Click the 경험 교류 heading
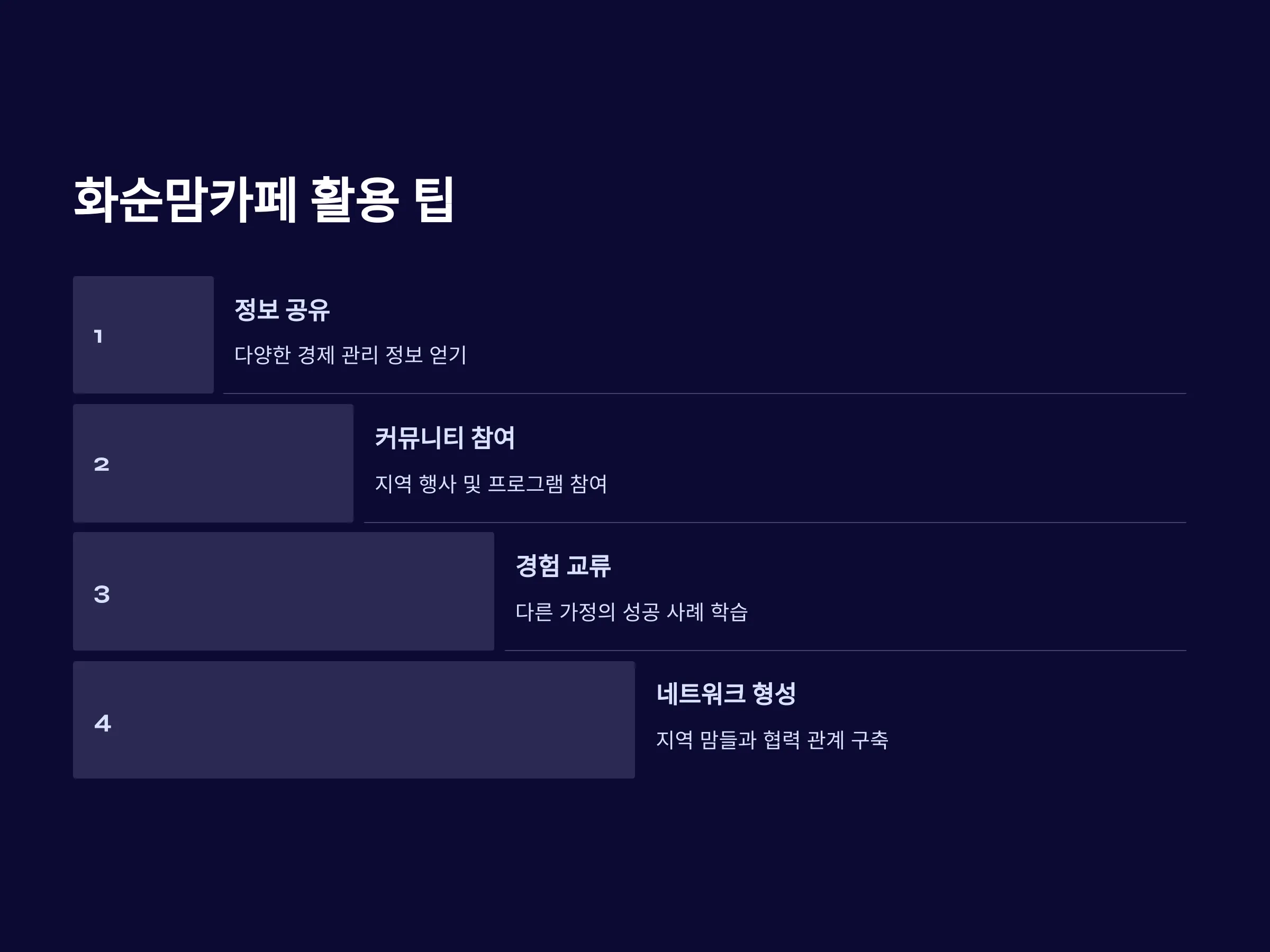 (x=563, y=566)
